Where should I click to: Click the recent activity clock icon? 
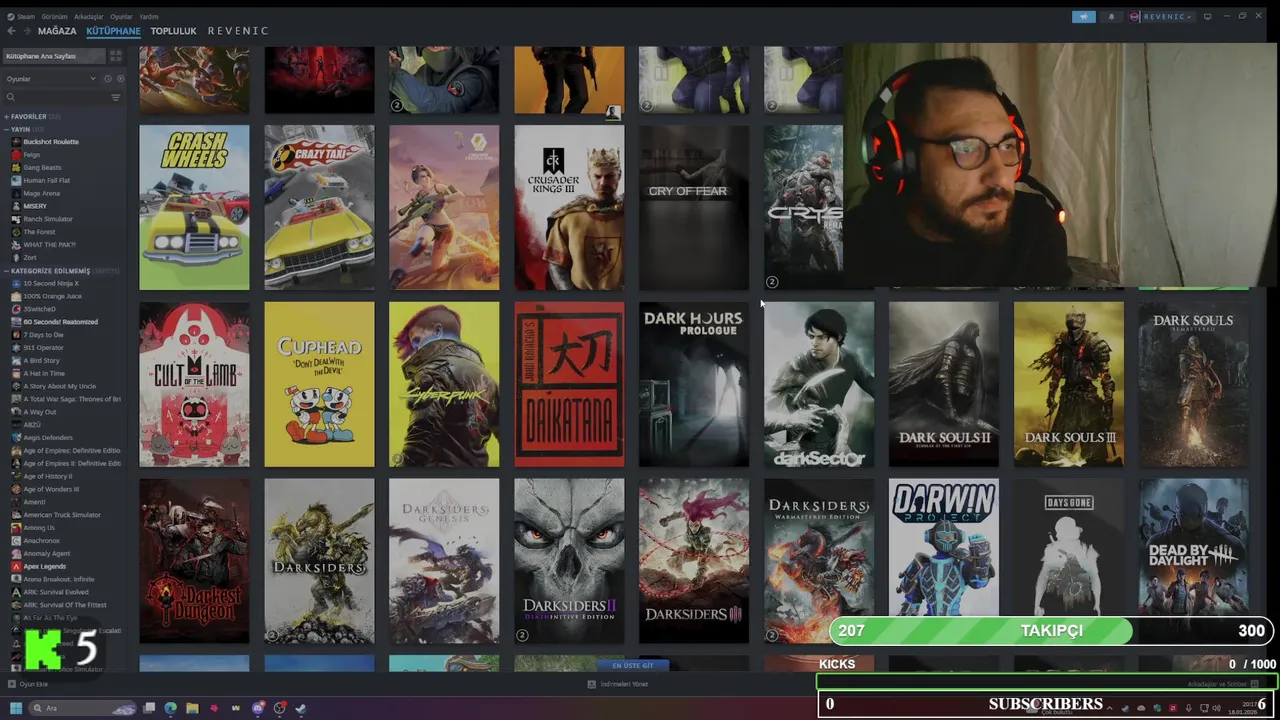tap(108, 78)
